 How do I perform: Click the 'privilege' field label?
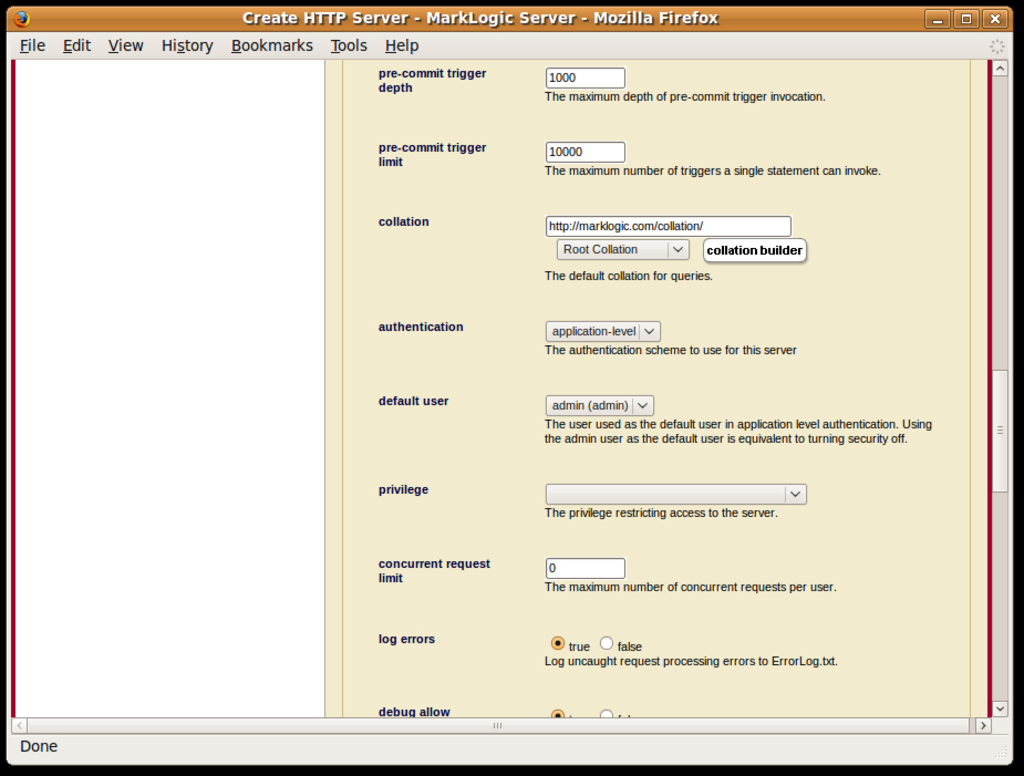point(404,490)
